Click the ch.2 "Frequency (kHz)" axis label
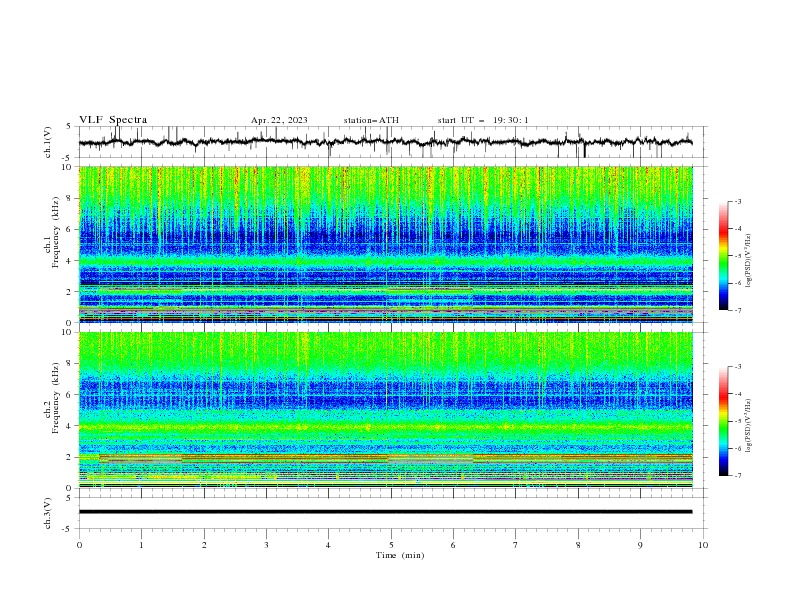Image resolution: width=792 pixels, height=612 pixels. (56, 398)
